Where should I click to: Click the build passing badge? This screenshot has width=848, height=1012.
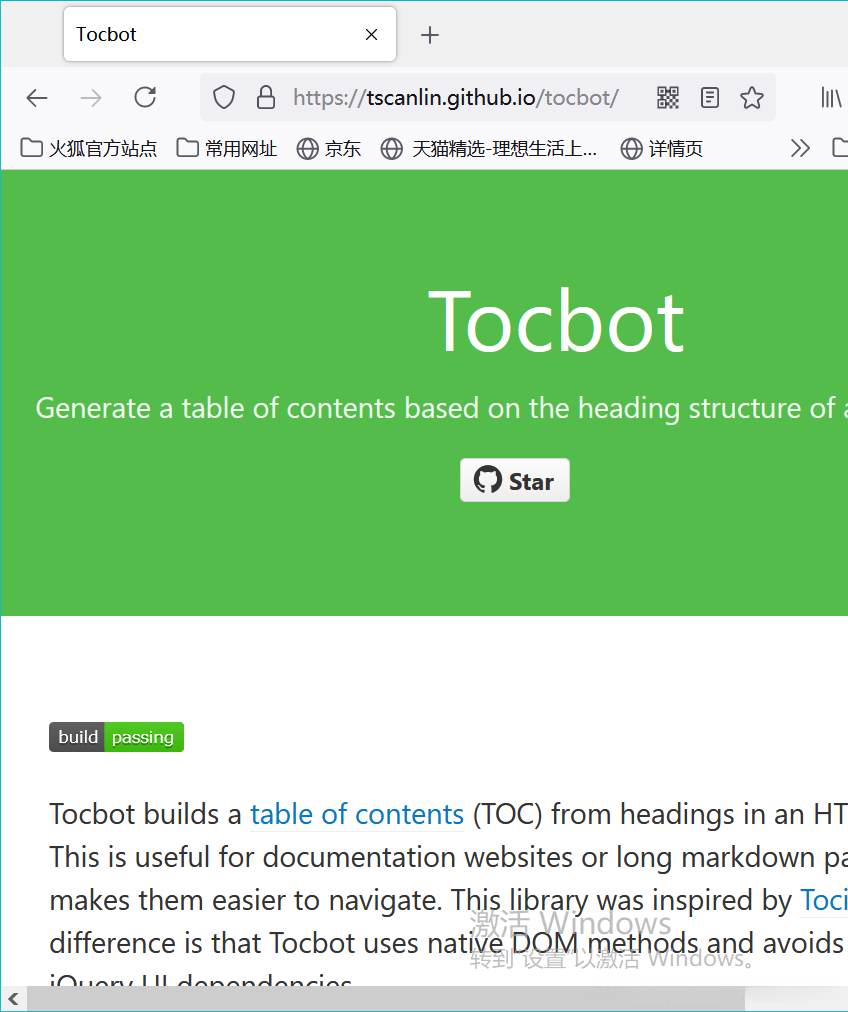click(117, 737)
